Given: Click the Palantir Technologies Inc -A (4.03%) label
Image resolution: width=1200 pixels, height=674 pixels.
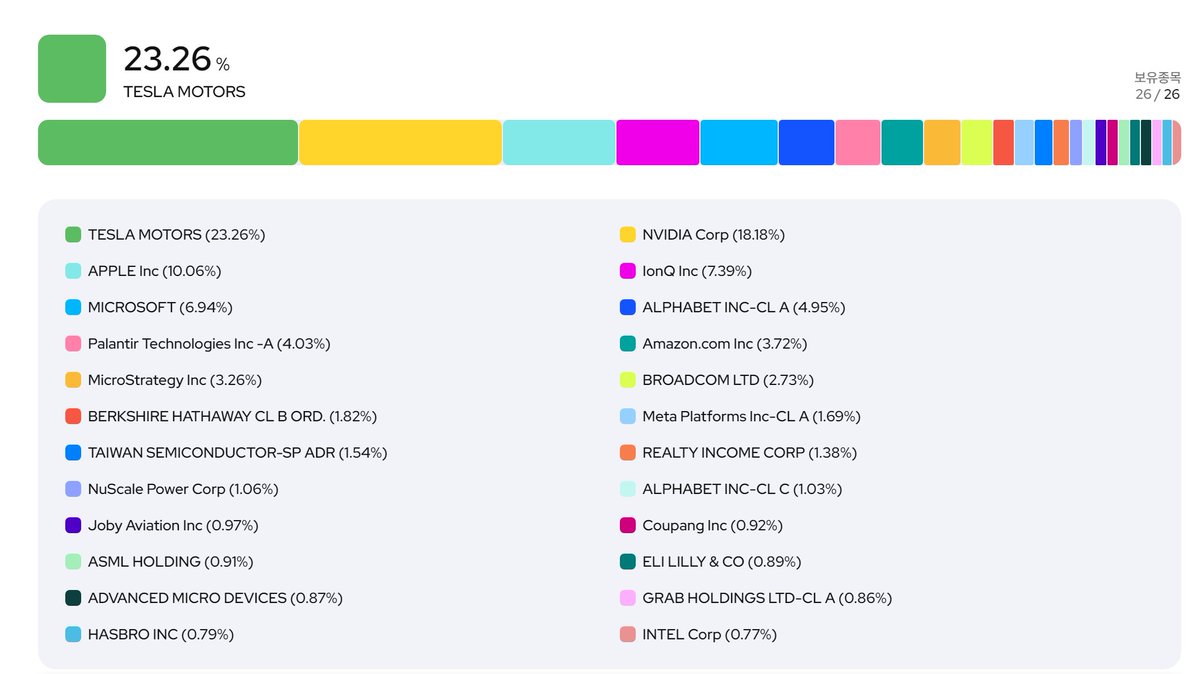Looking at the screenshot, I should point(209,344).
